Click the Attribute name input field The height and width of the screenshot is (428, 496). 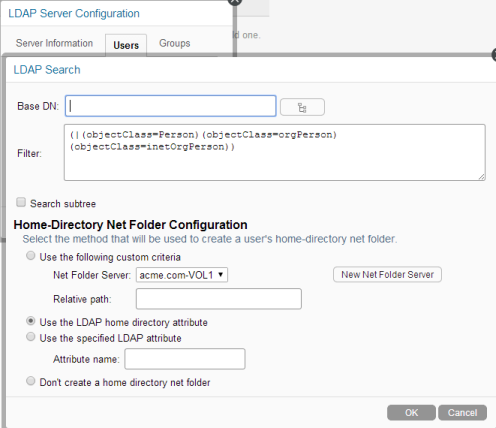coord(185,359)
